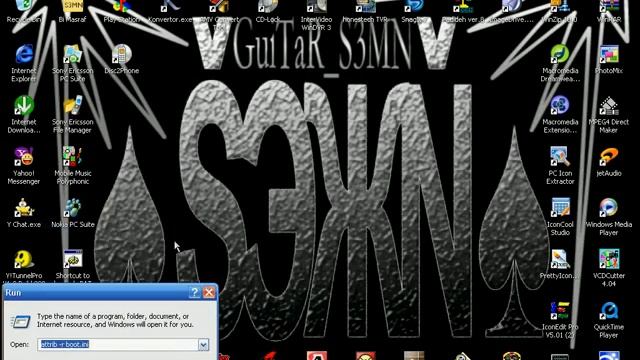Viewport: 640px width, 360px height.
Task: Select the Honestech TVR shortcut
Action: (x=364, y=10)
